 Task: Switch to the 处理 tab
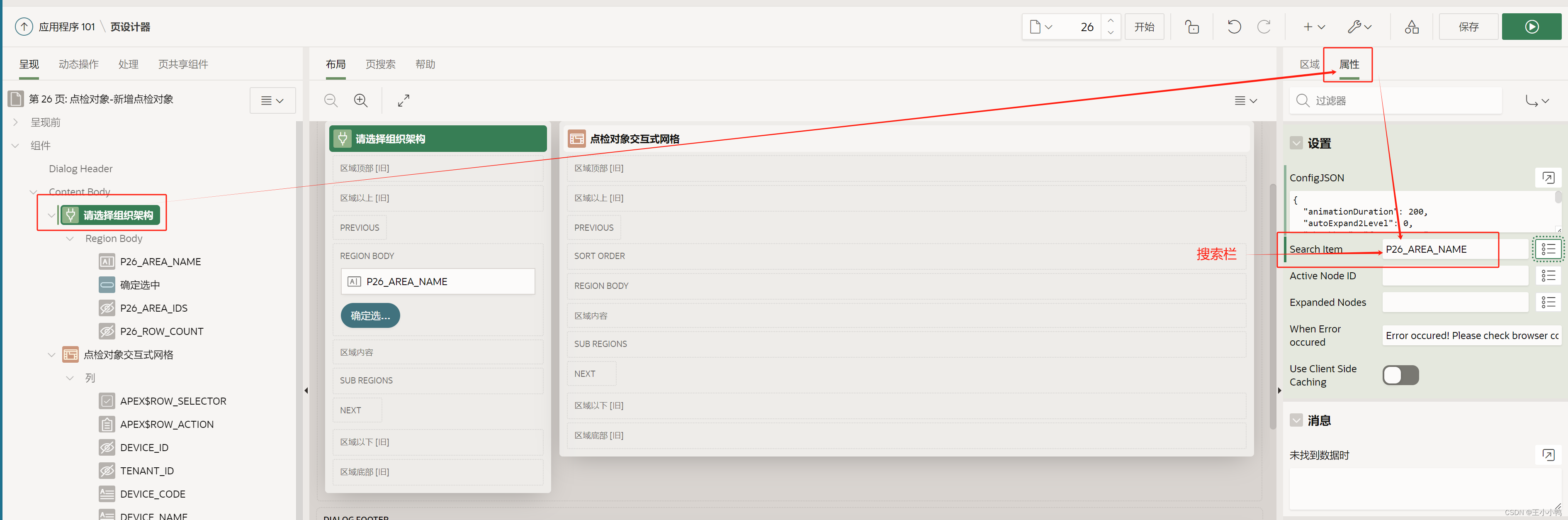pyautogui.click(x=129, y=64)
